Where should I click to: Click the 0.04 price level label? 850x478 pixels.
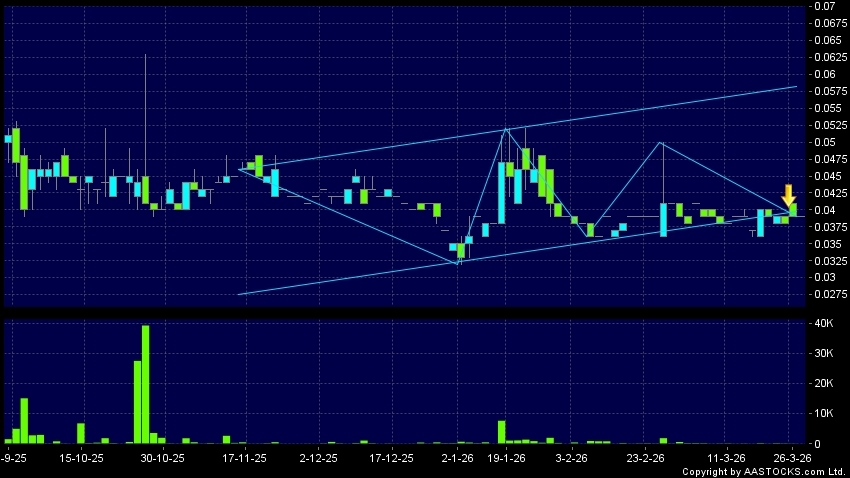pos(826,210)
